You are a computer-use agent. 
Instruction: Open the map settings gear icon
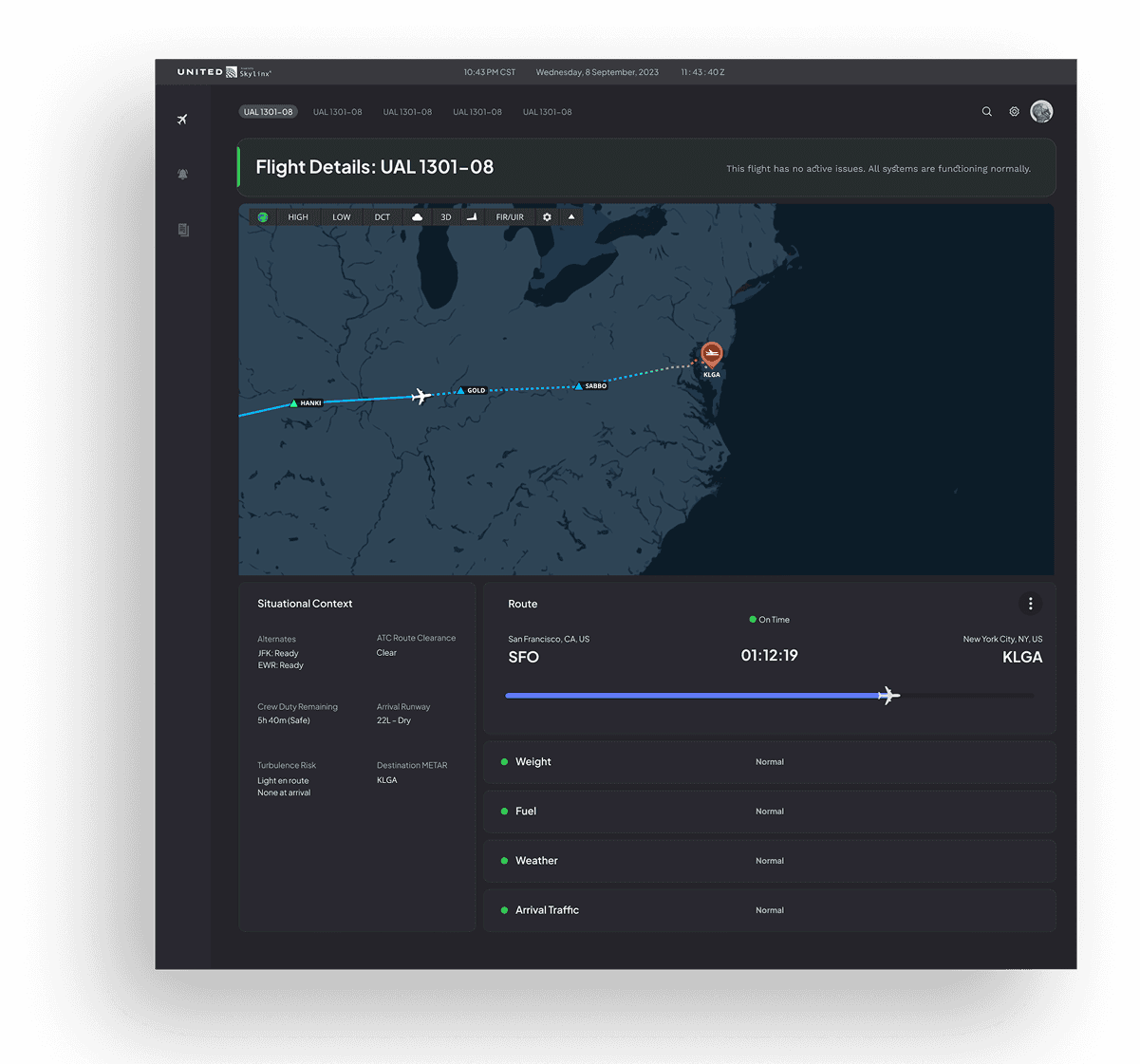(x=547, y=216)
